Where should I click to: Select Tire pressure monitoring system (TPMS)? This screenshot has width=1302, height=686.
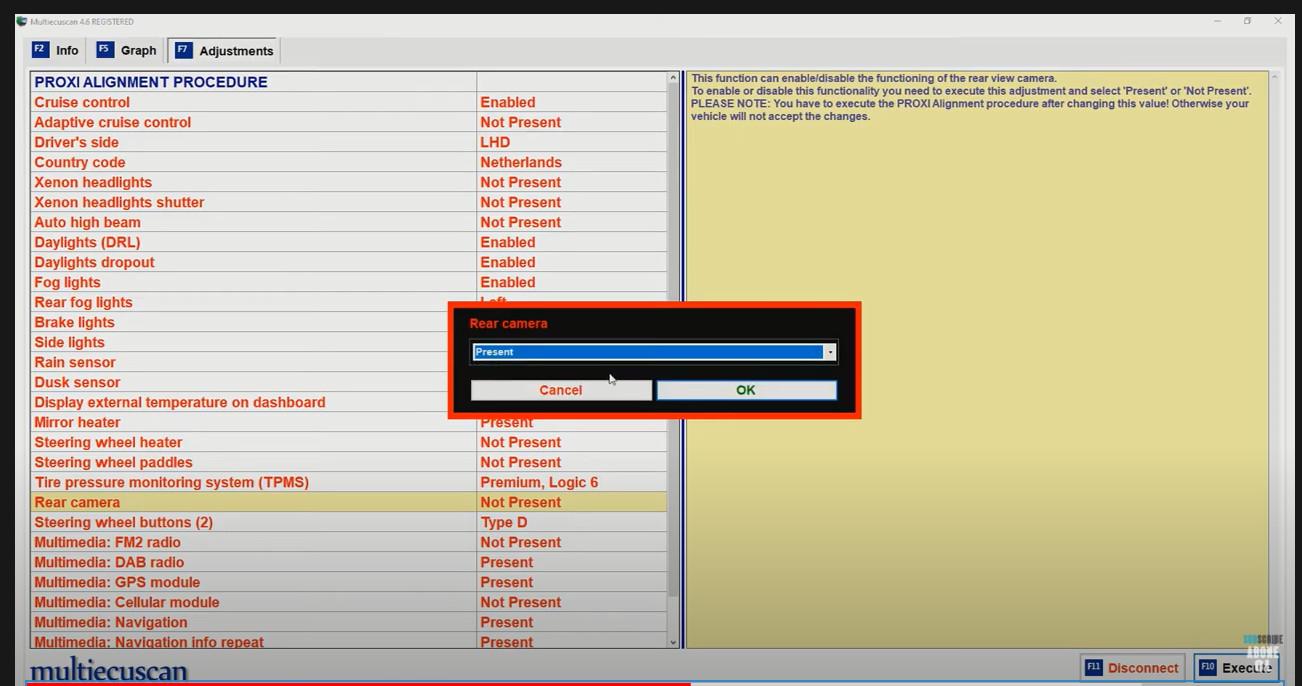pyautogui.click(x=349, y=482)
